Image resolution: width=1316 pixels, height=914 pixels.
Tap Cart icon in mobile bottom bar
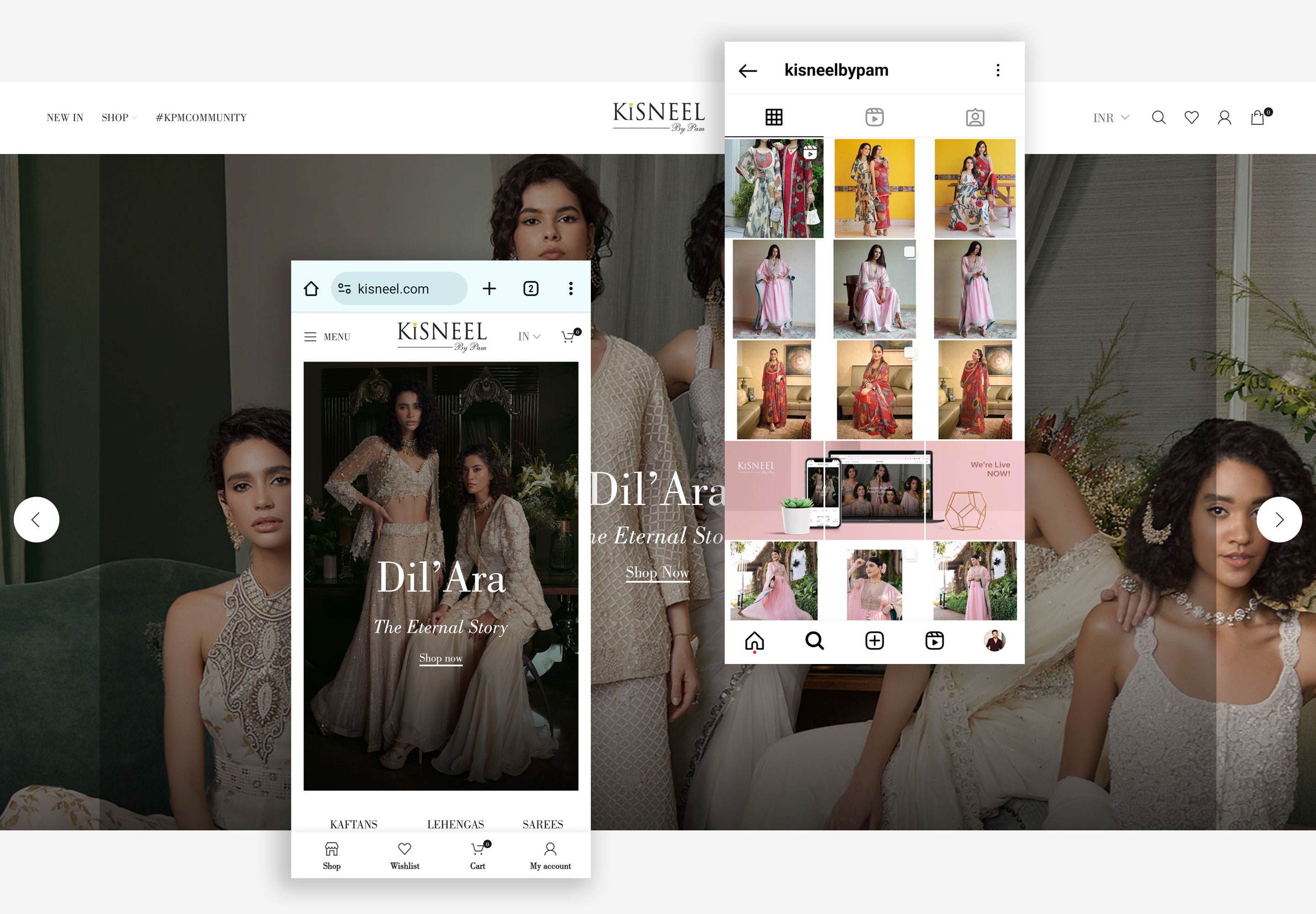(479, 856)
